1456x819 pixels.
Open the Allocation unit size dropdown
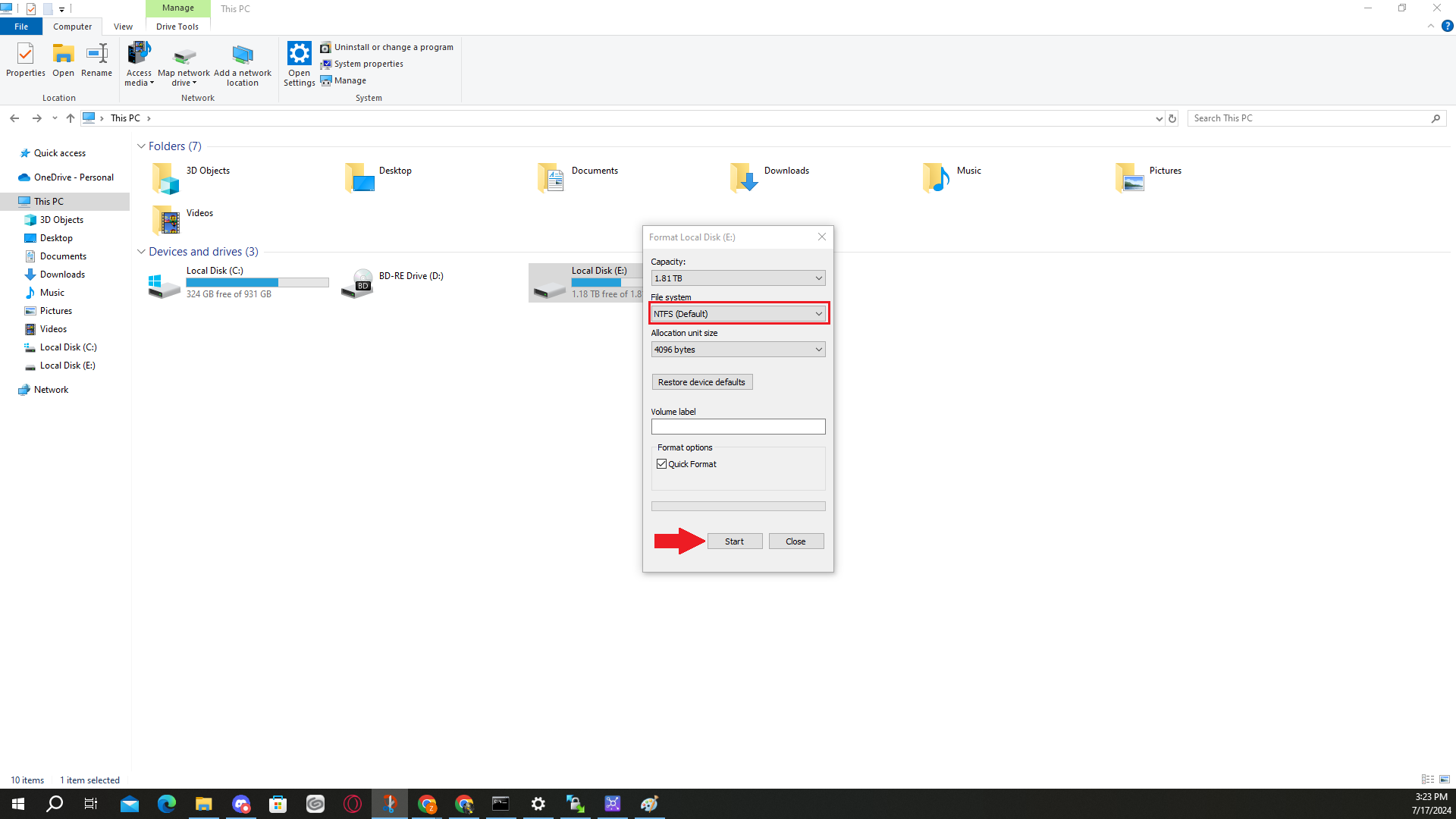click(x=738, y=350)
